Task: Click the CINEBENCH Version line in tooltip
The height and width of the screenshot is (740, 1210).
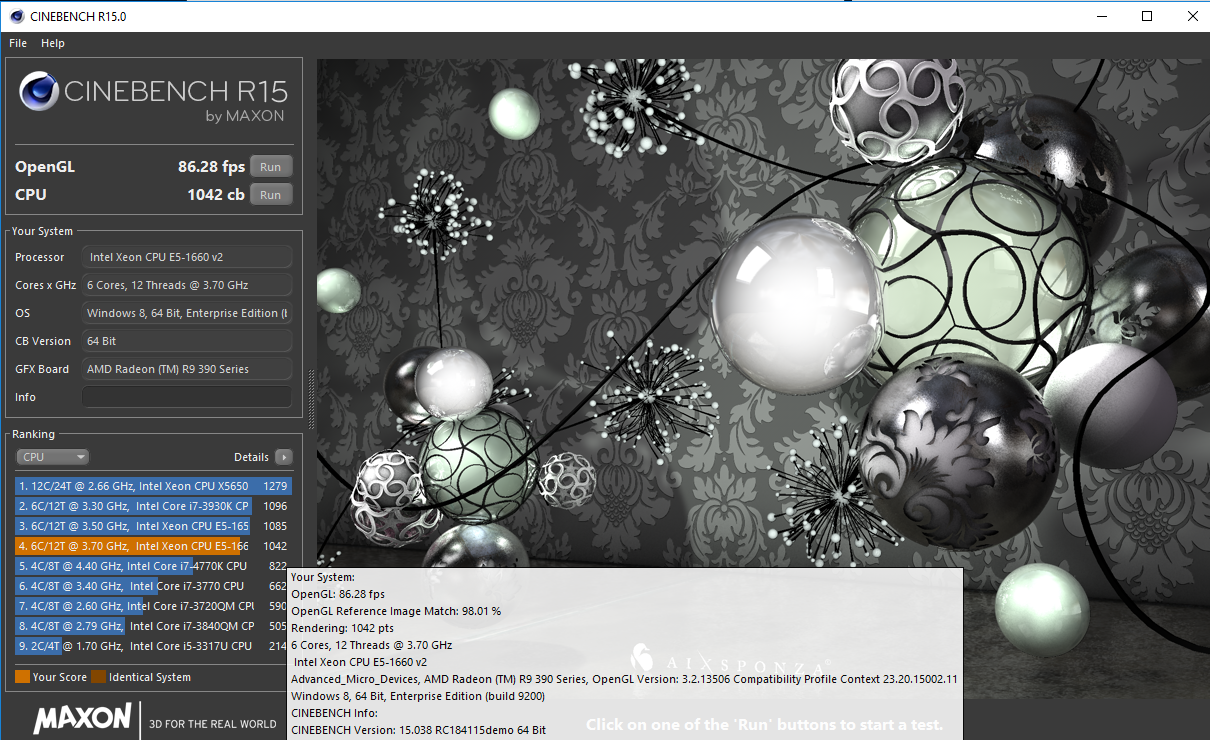Action: point(418,730)
